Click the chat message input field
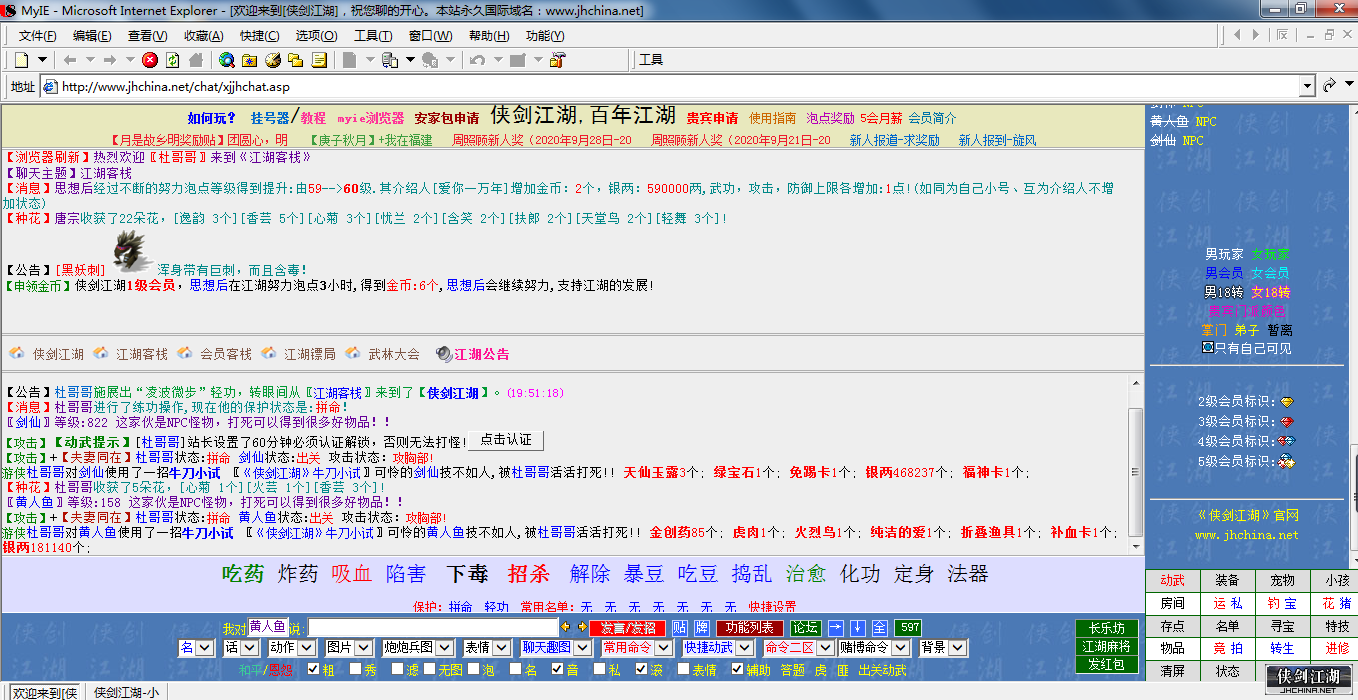 [433, 628]
